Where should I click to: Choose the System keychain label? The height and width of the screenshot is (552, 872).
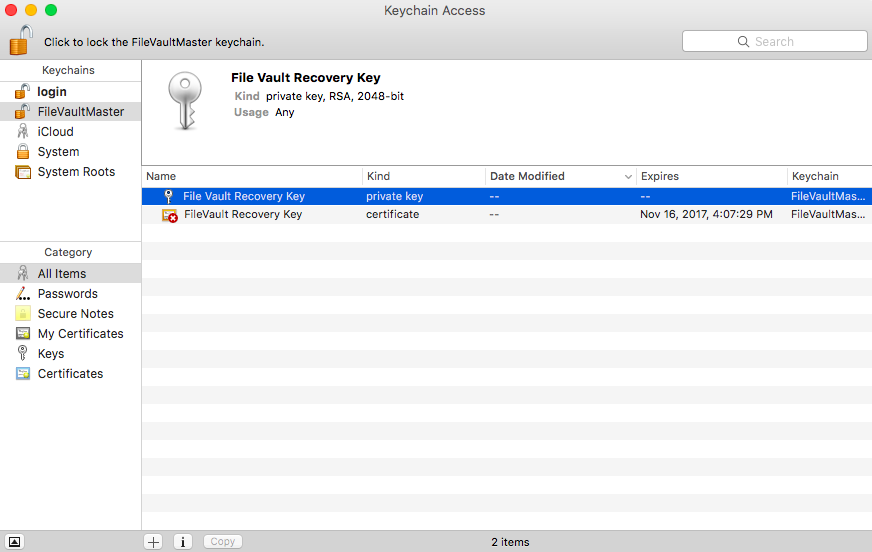(58, 152)
